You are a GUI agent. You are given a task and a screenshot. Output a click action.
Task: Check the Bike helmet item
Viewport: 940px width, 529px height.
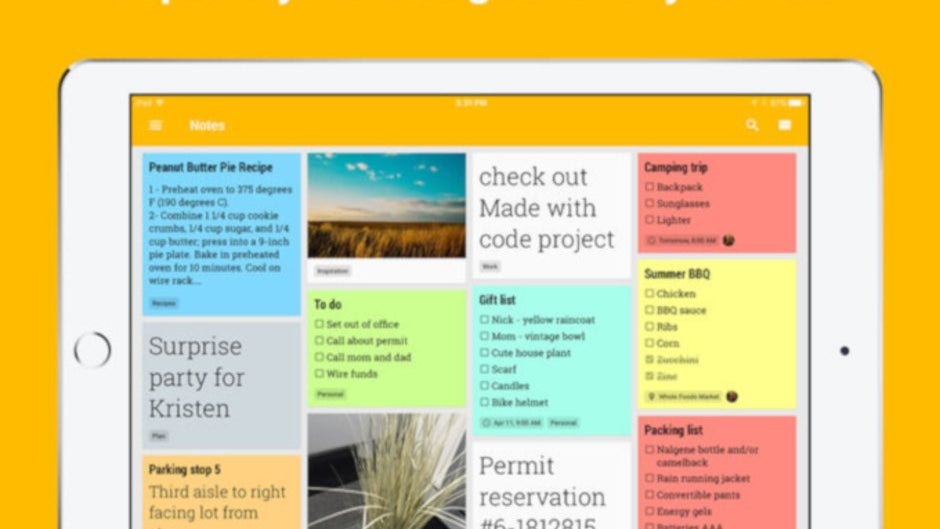[x=484, y=402]
